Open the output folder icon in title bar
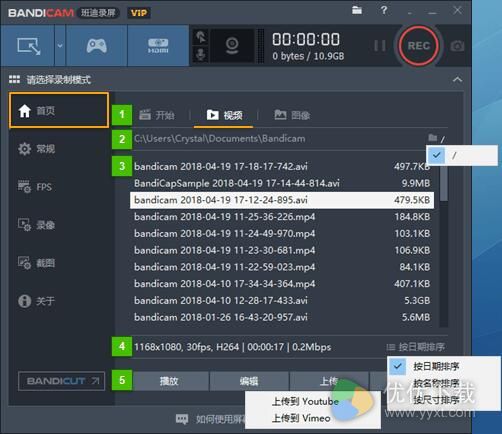The image size is (502, 434). 357,10
